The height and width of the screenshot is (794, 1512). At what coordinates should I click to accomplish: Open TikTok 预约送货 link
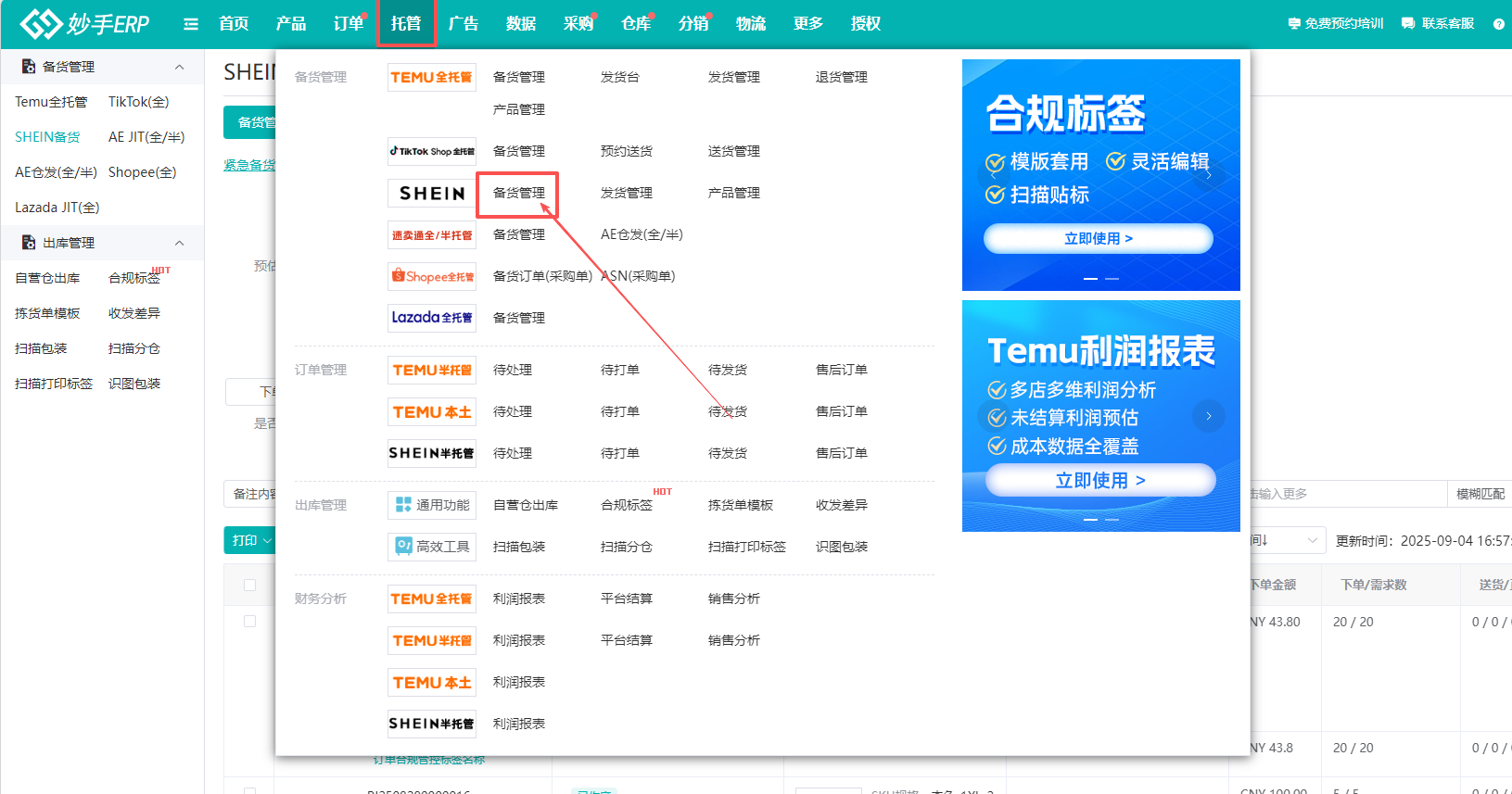pos(627,151)
